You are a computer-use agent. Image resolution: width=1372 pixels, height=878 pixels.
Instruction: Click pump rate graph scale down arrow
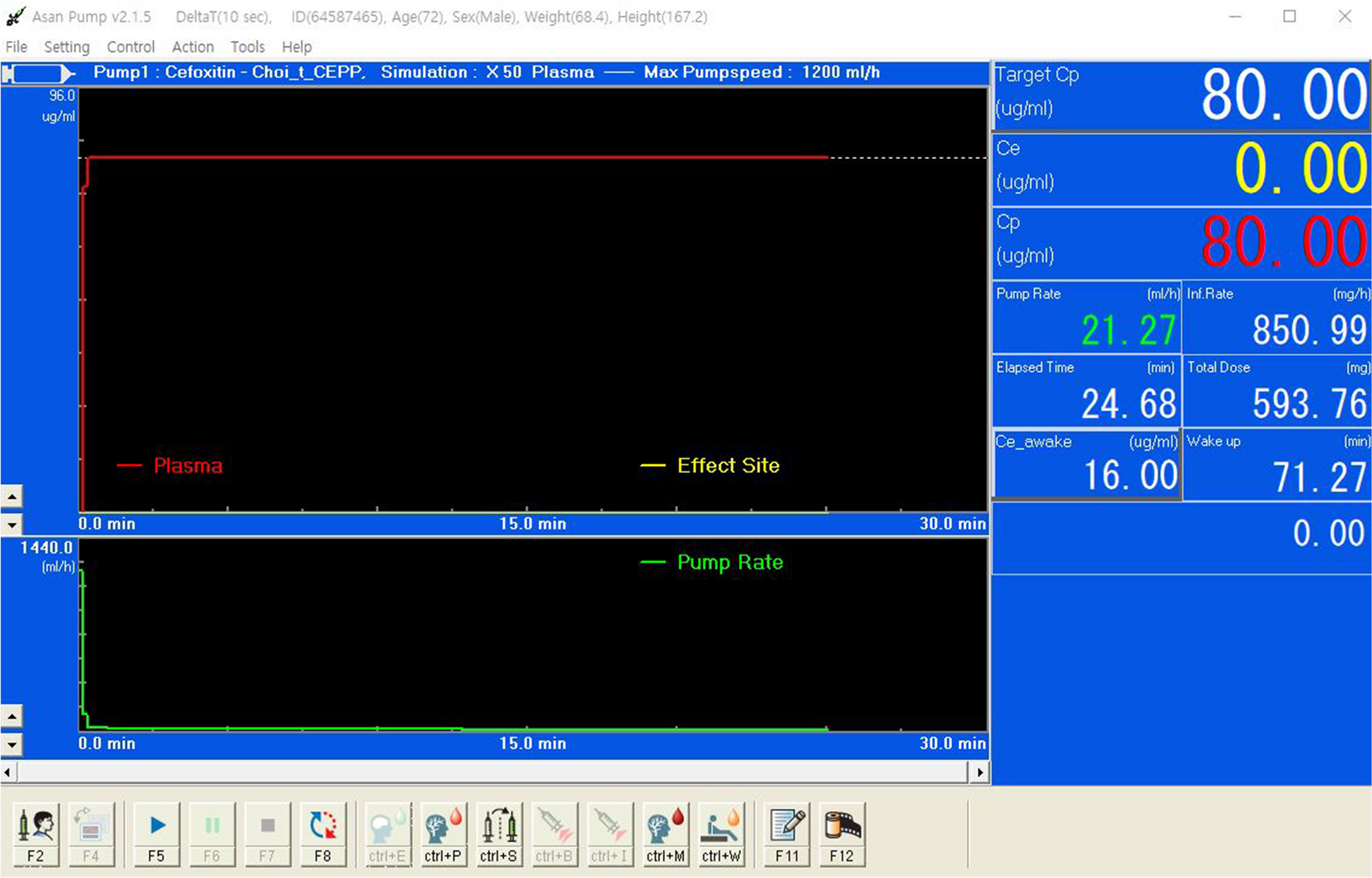point(12,744)
